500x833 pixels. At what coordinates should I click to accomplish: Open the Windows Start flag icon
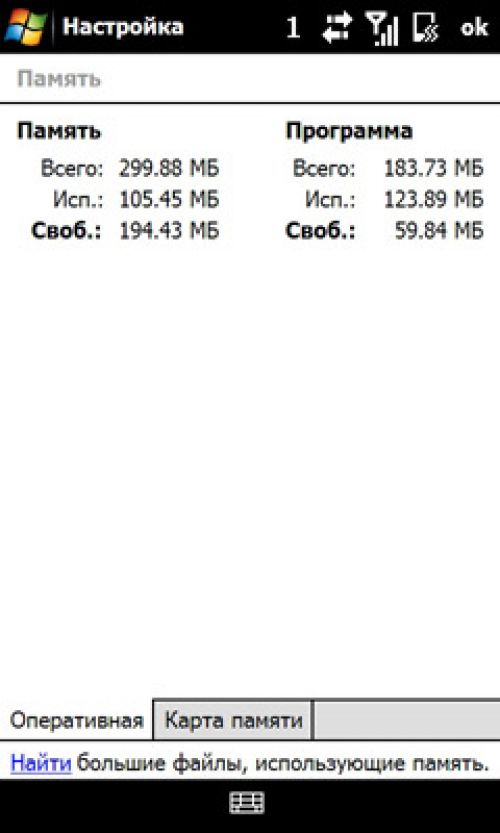point(26,26)
